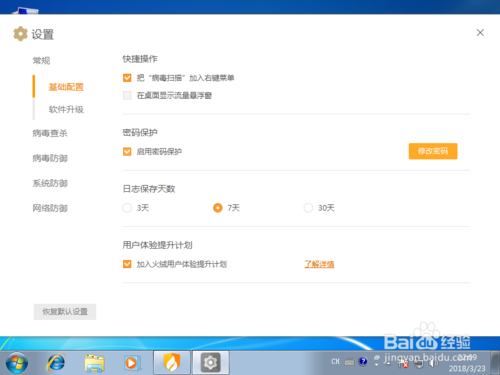Toggle "病毒扫描" right-click menu checkbox
The height and width of the screenshot is (375, 500).
click(127, 78)
